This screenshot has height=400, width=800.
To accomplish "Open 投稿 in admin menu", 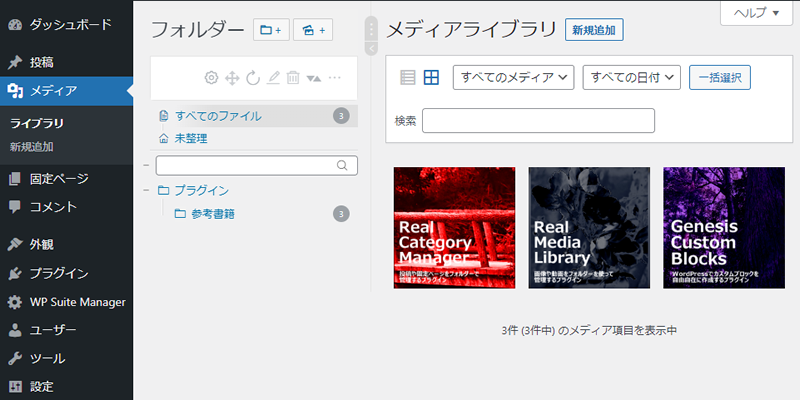I will 66,63.
